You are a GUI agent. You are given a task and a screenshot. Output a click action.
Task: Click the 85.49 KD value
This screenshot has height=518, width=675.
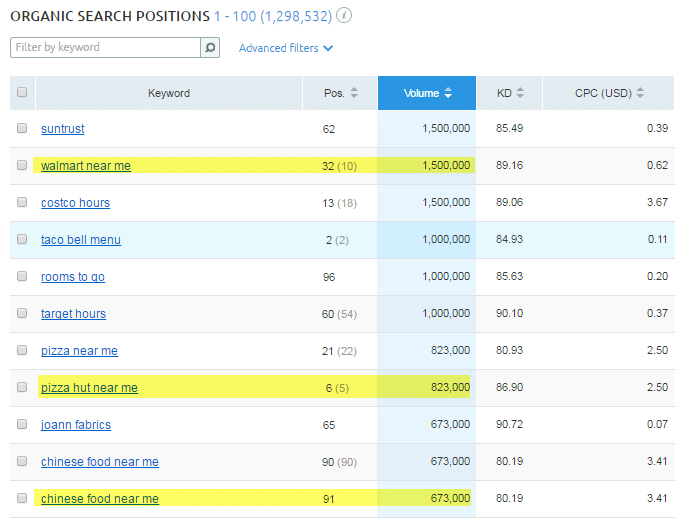pyautogui.click(x=509, y=128)
